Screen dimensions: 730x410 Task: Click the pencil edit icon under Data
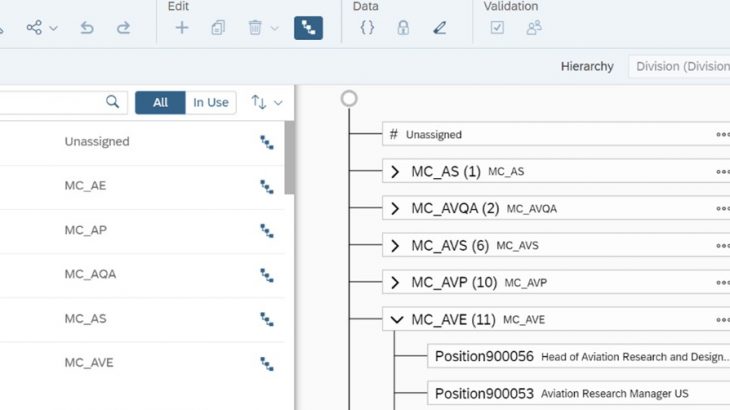pos(440,28)
